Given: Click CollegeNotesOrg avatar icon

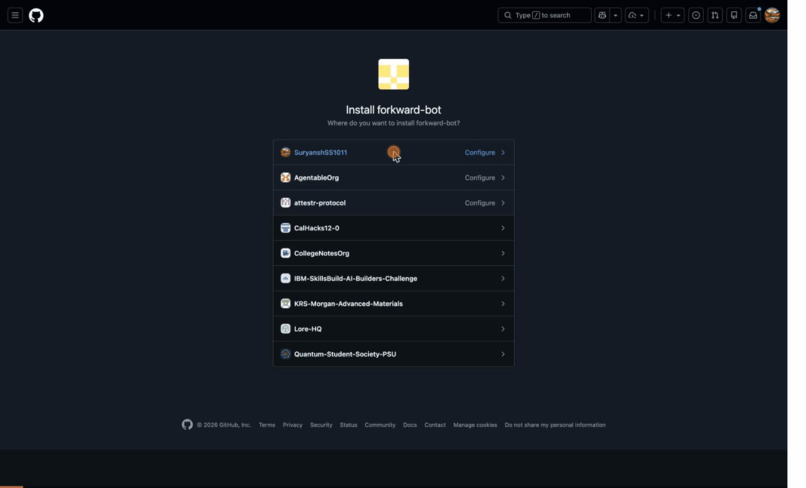Looking at the screenshot, I should [x=285, y=253].
